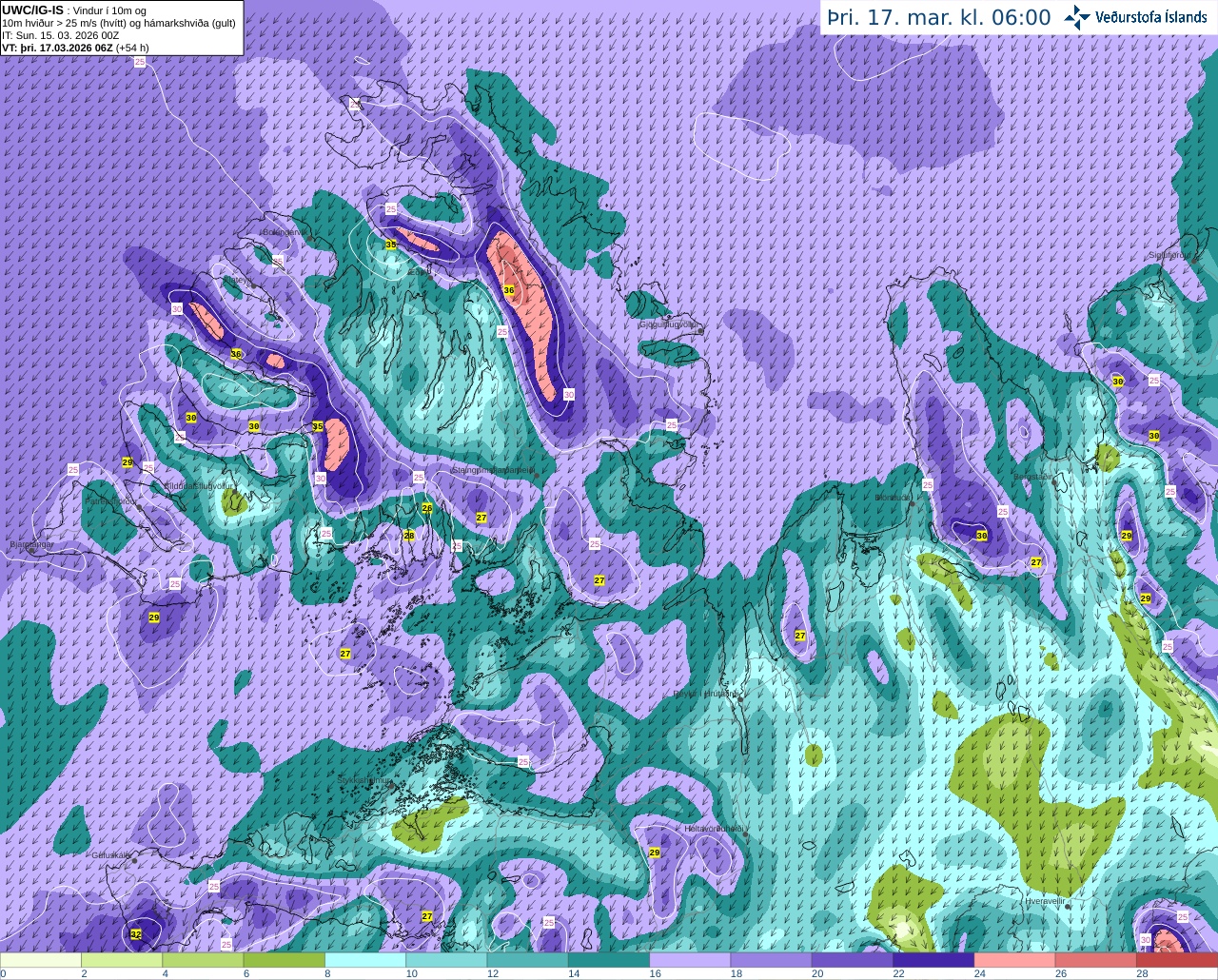
Task: Pick the 0–2 m/s pale yellow legend swatch
Action: (x=41, y=960)
